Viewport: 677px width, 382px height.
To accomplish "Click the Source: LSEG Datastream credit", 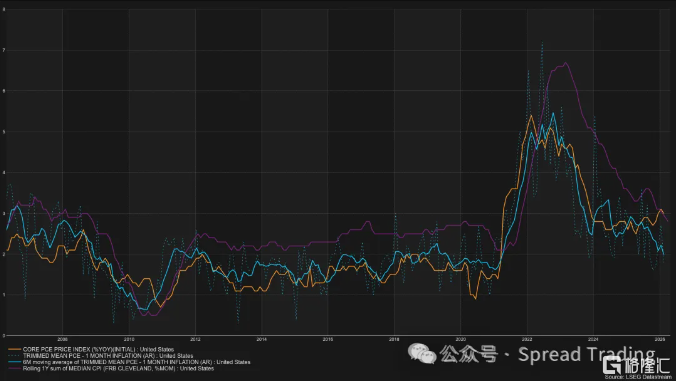I will point(638,377).
